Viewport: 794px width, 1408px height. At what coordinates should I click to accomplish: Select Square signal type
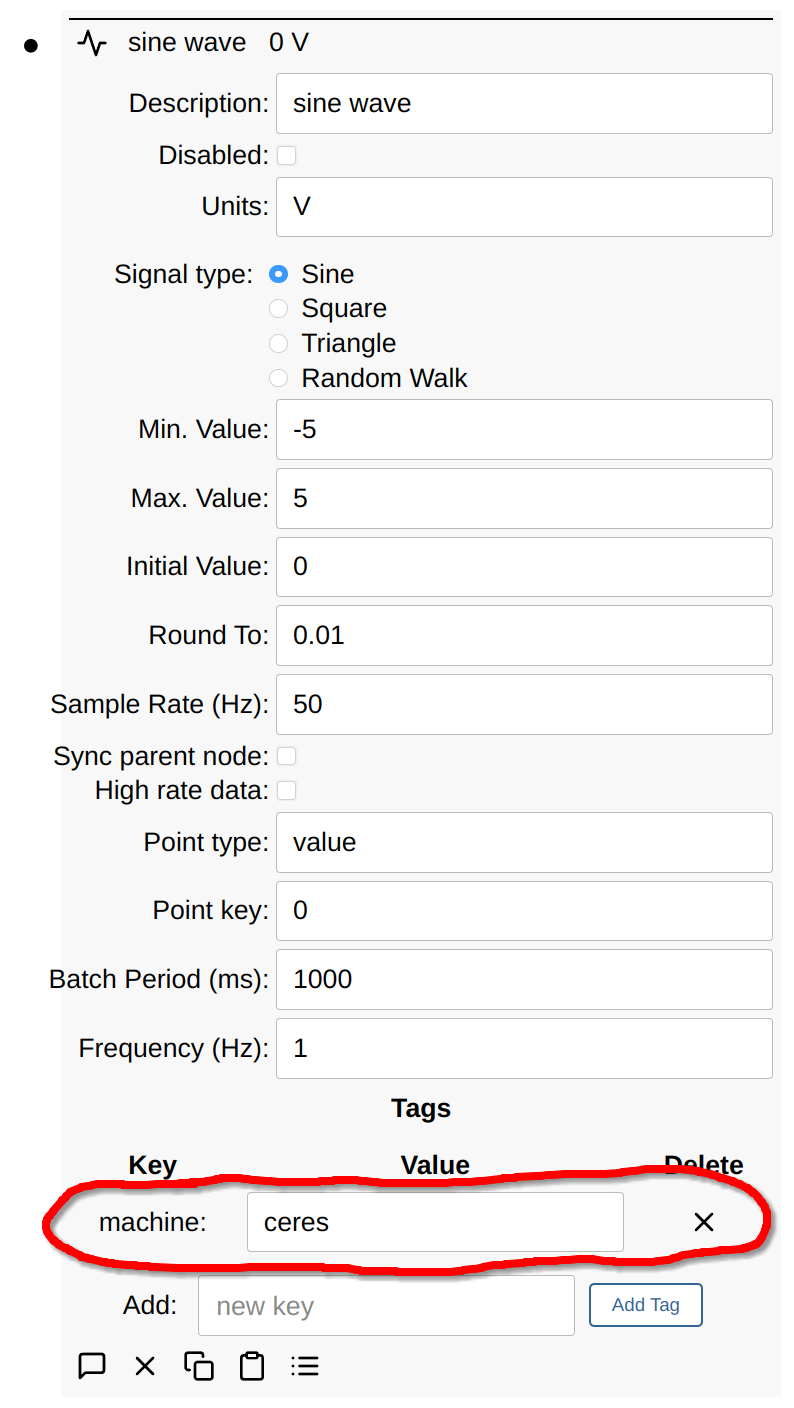click(x=279, y=309)
